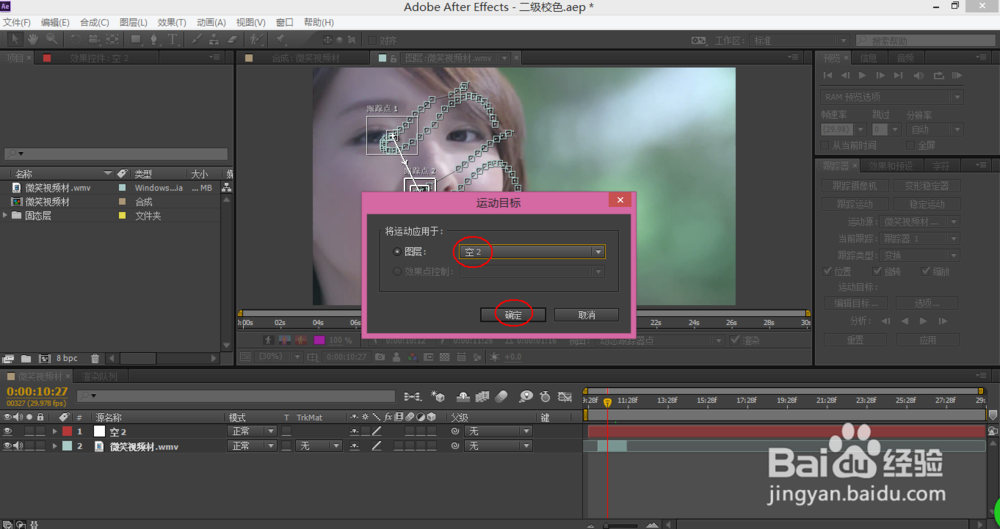Click the composition mini-flowchart icon in timeline
This screenshot has height=529, width=1000.
413,396
